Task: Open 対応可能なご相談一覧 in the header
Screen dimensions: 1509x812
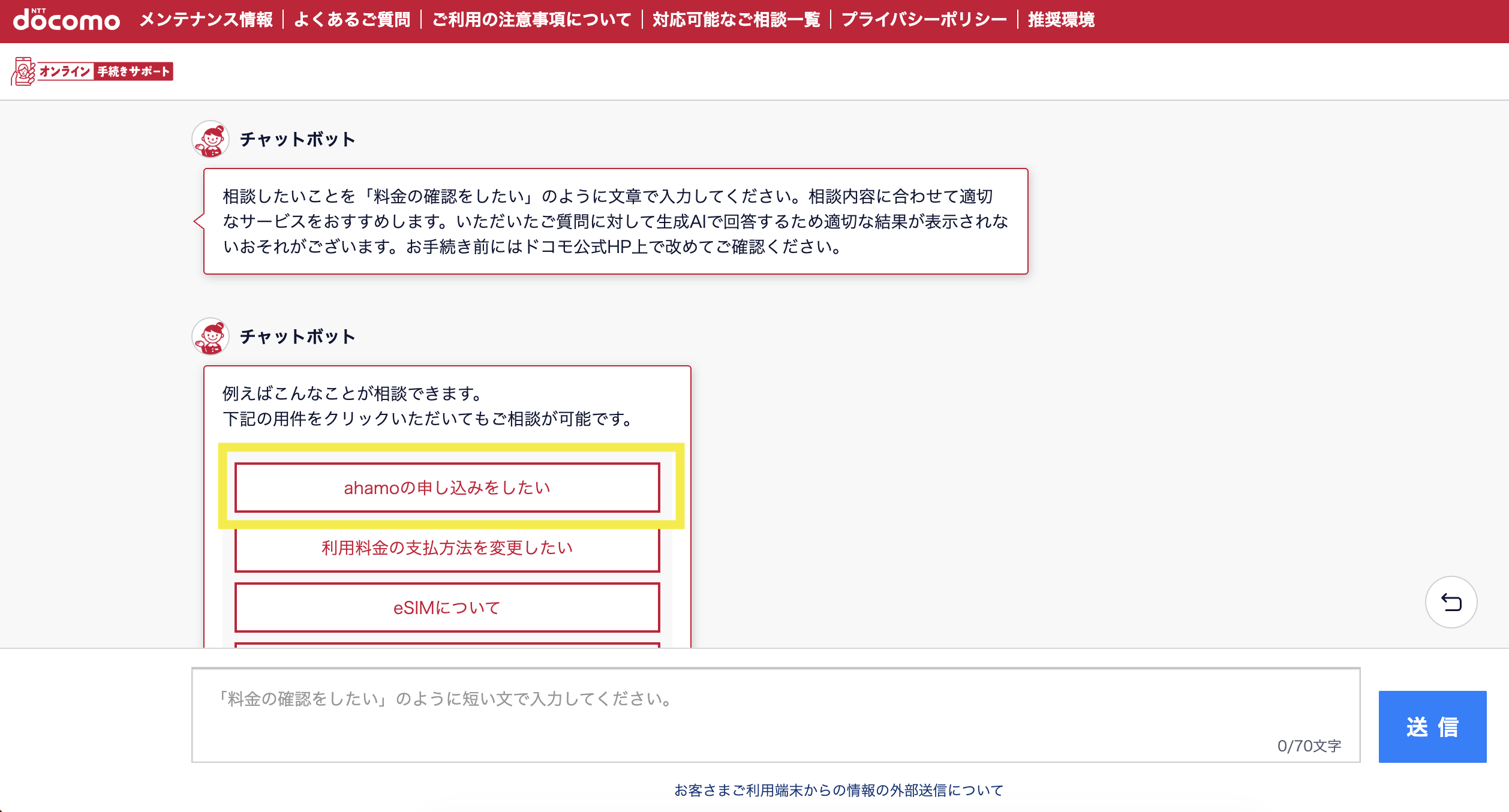Action: click(736, 20)
